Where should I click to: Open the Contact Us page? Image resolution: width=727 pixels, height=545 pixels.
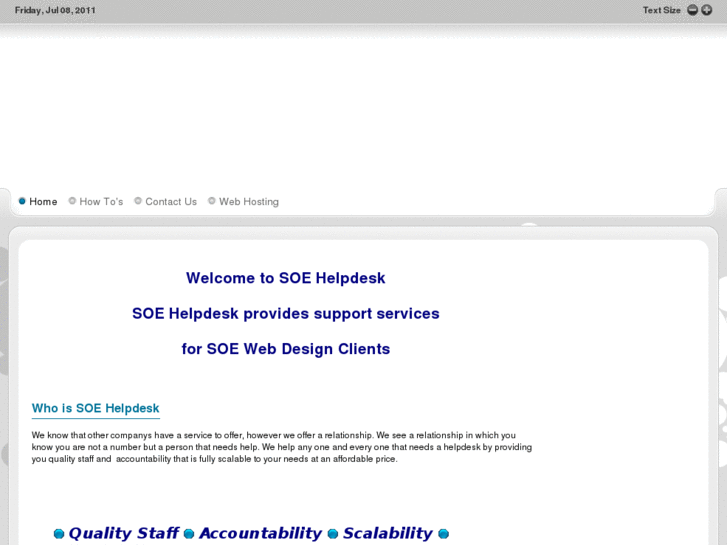pyautogui.click(x=171, y=202)
